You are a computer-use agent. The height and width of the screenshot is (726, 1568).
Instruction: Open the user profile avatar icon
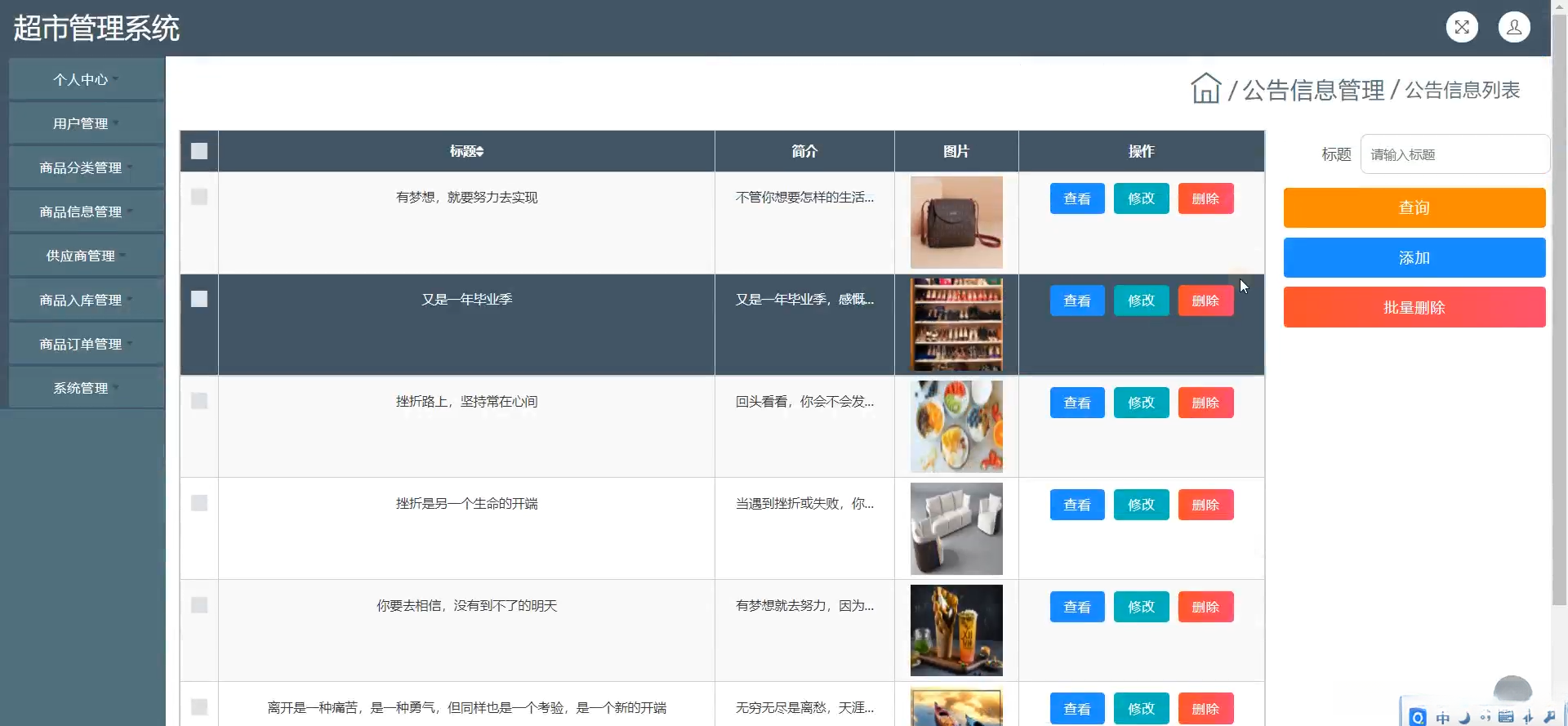tap(1514, 27)
